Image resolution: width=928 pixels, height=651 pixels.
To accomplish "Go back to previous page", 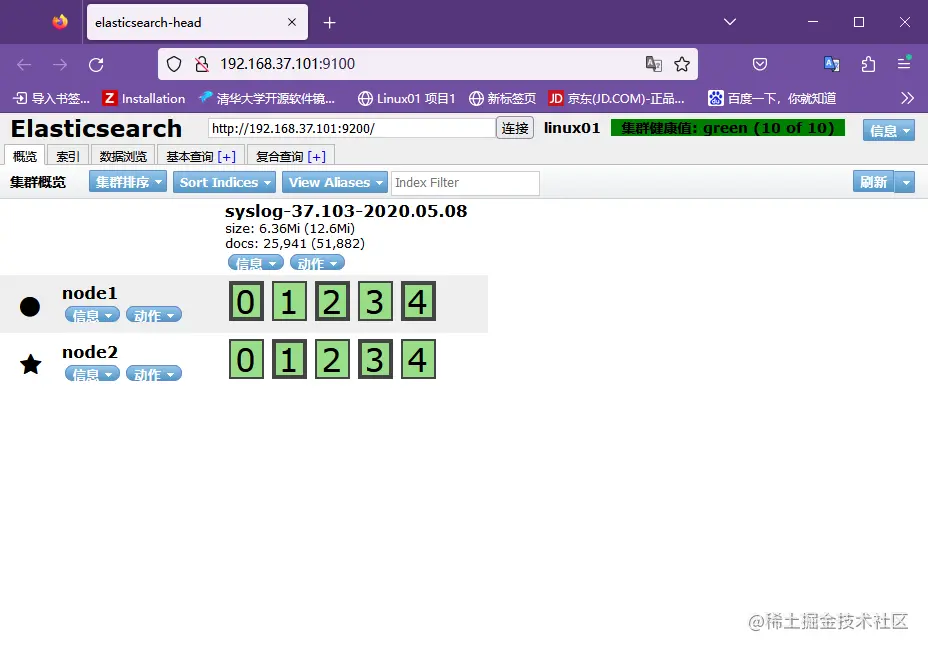I will click(24, 65).
